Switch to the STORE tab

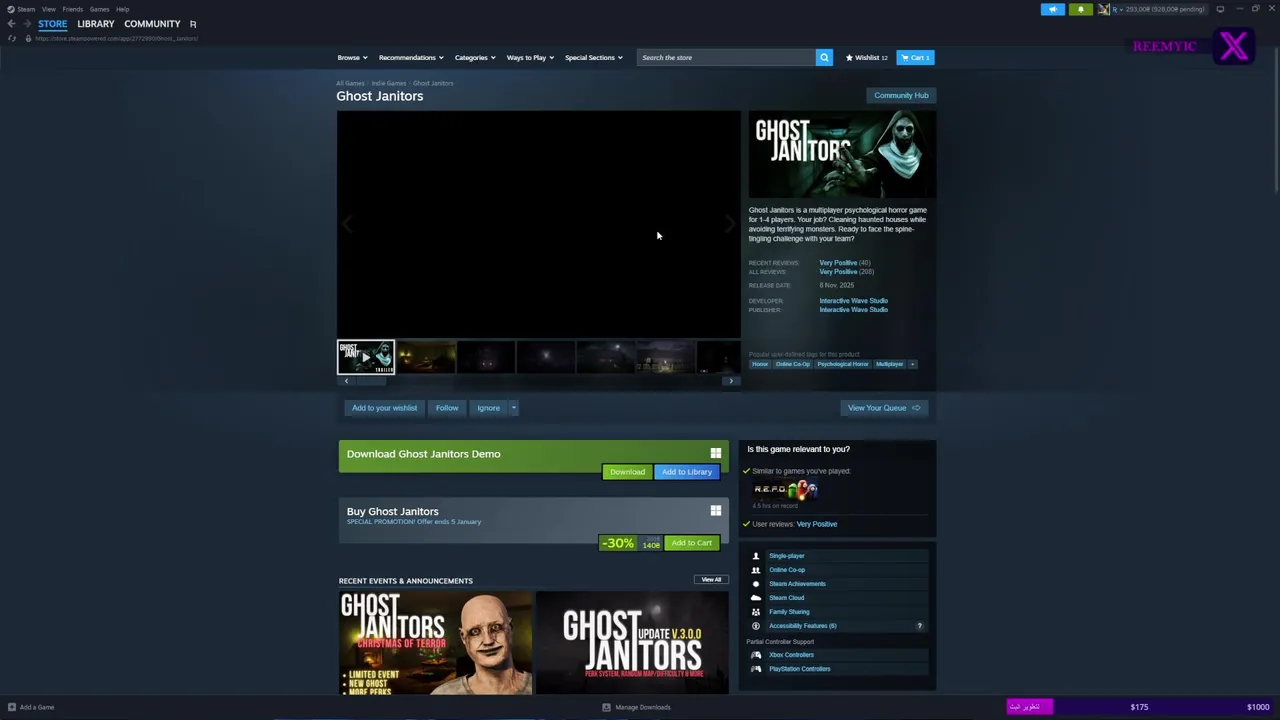pyautogui.click(x=53, y=24)
